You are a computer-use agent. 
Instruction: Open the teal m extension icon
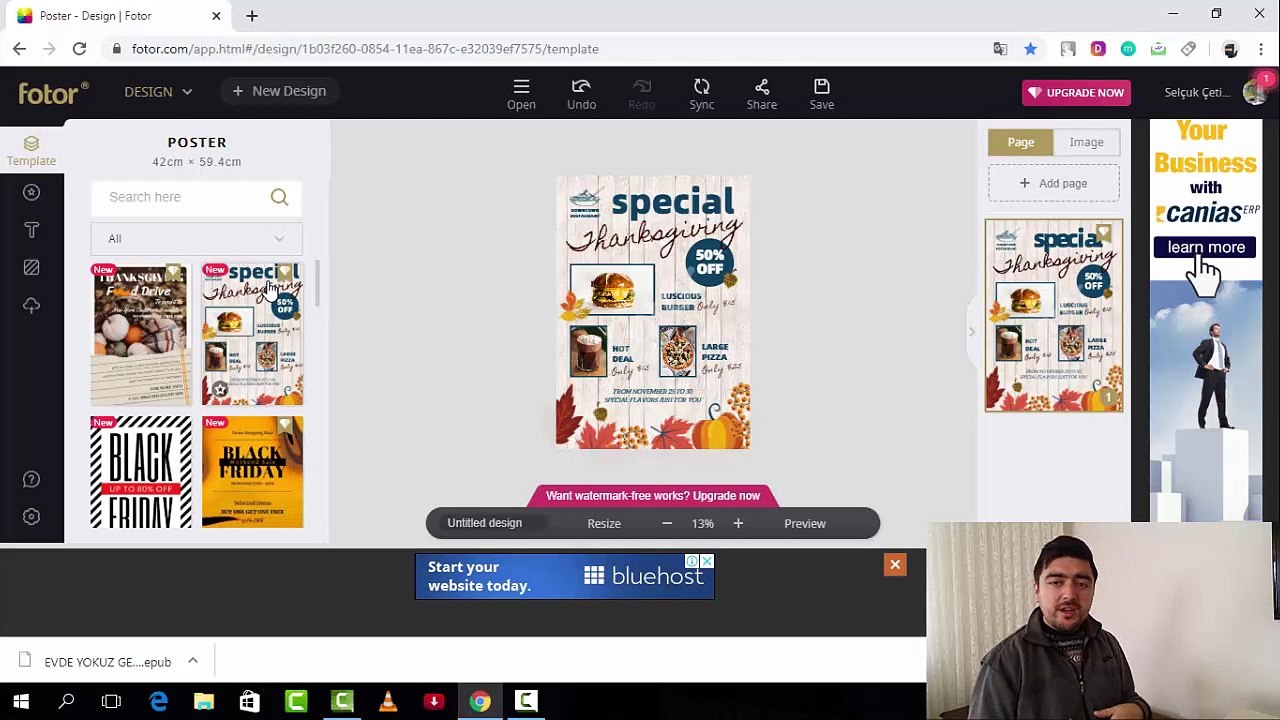pyautogui.click(x=1128, y=49)
